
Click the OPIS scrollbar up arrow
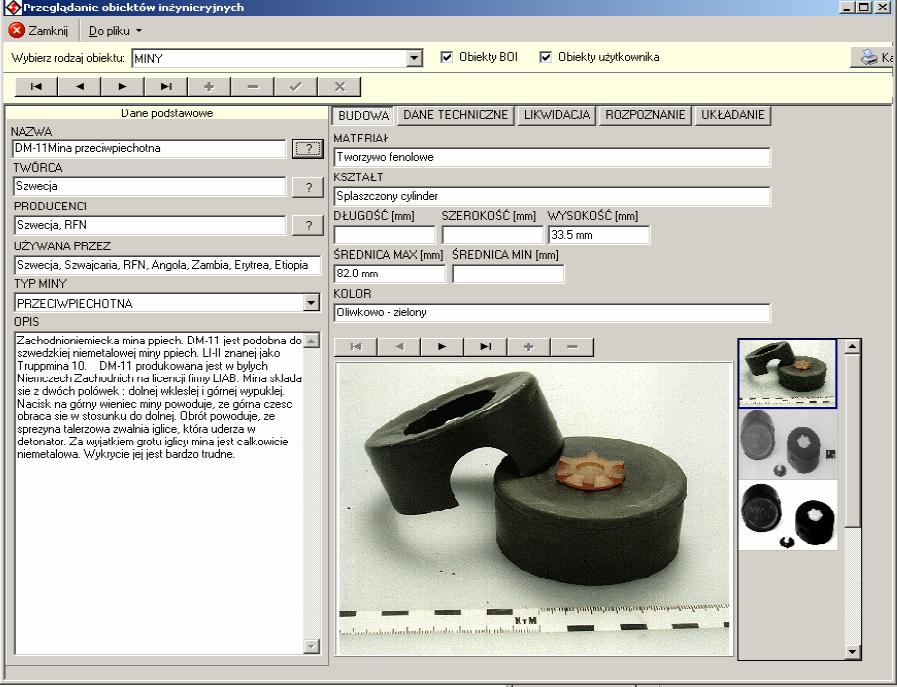[x=312, y=341]
